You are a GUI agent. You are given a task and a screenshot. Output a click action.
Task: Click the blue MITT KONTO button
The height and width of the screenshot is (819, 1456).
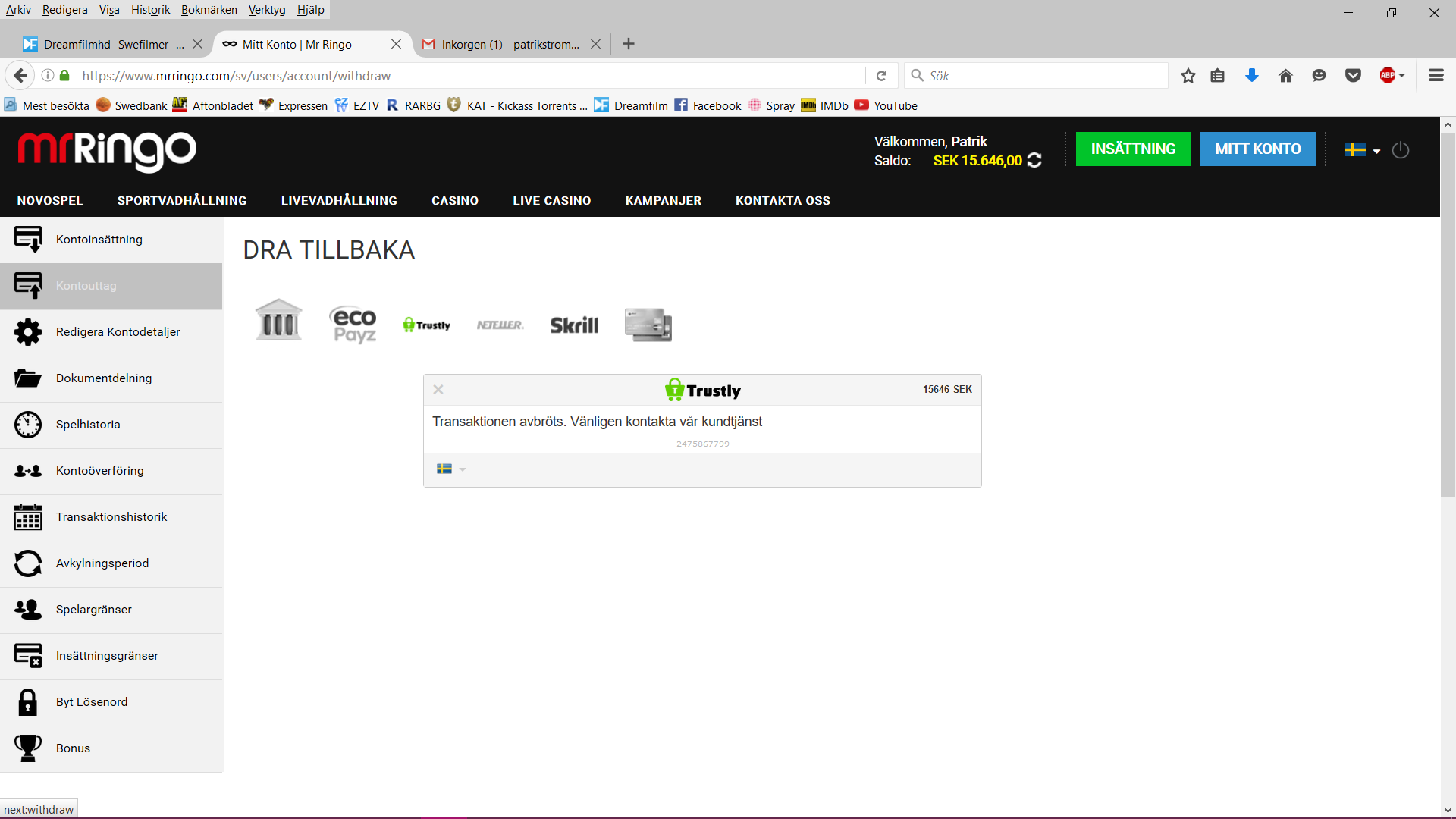coord(1257,149)
